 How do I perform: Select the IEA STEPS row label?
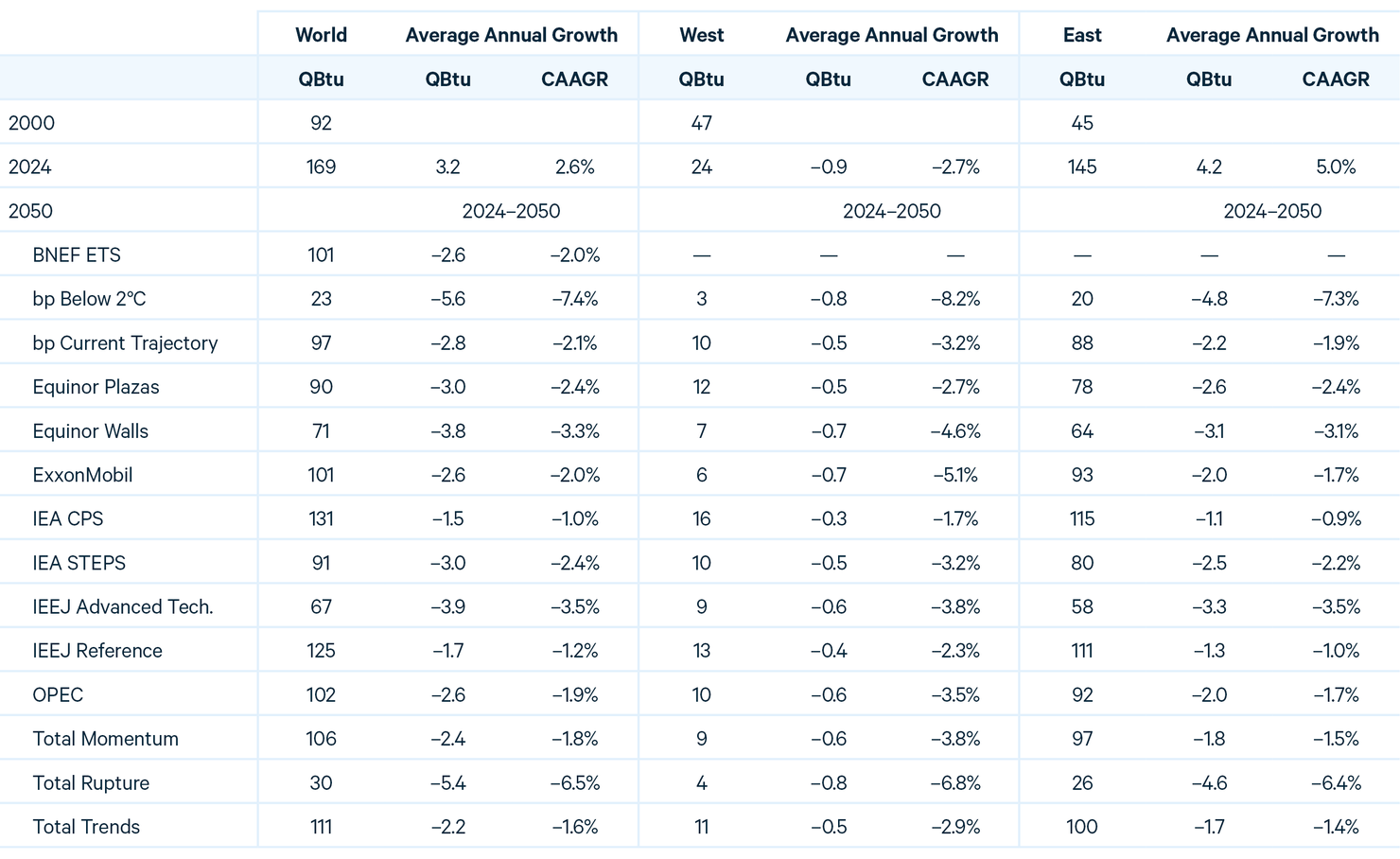79,563
